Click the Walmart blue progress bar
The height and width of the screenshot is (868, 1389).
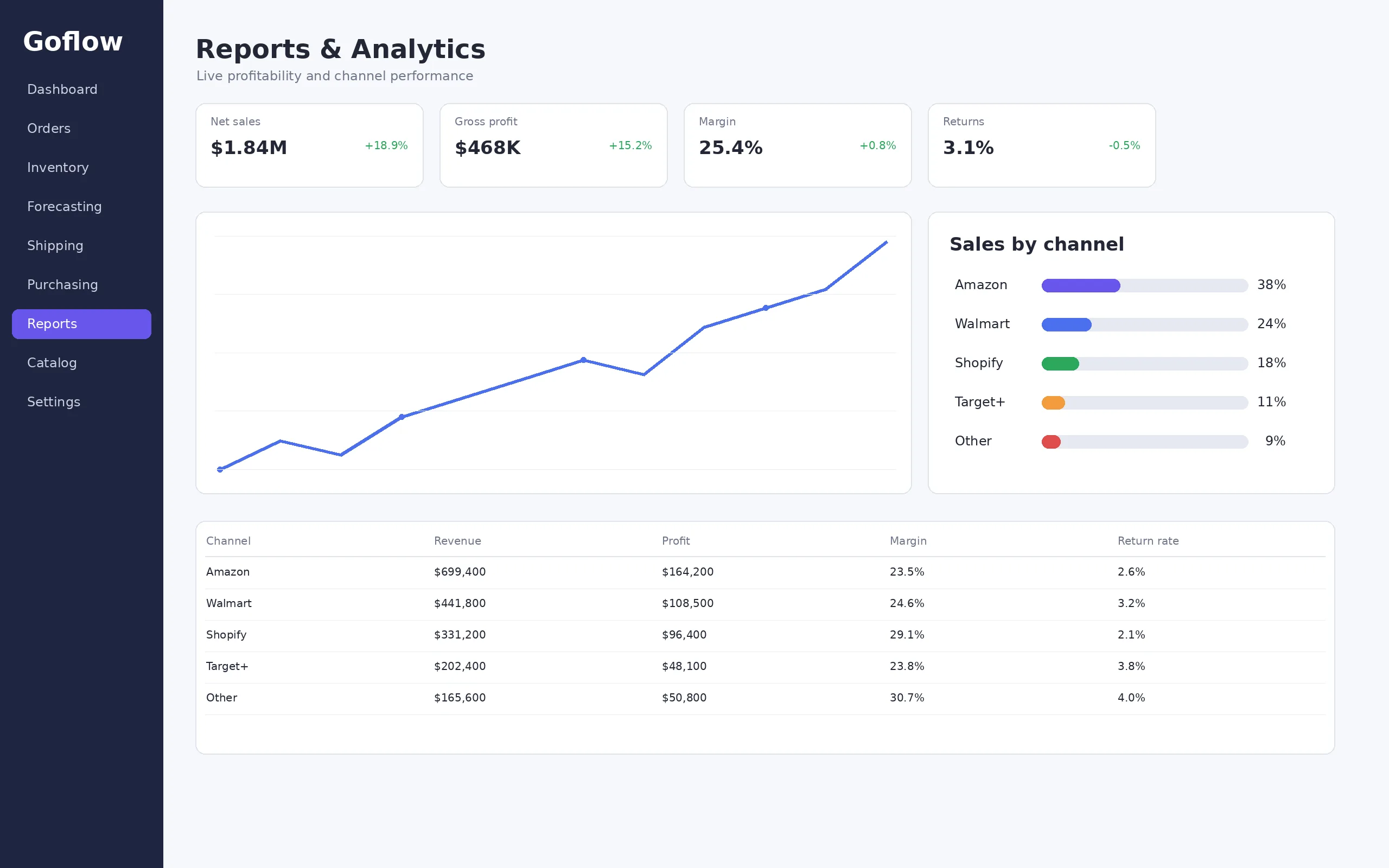[1066, 324]
